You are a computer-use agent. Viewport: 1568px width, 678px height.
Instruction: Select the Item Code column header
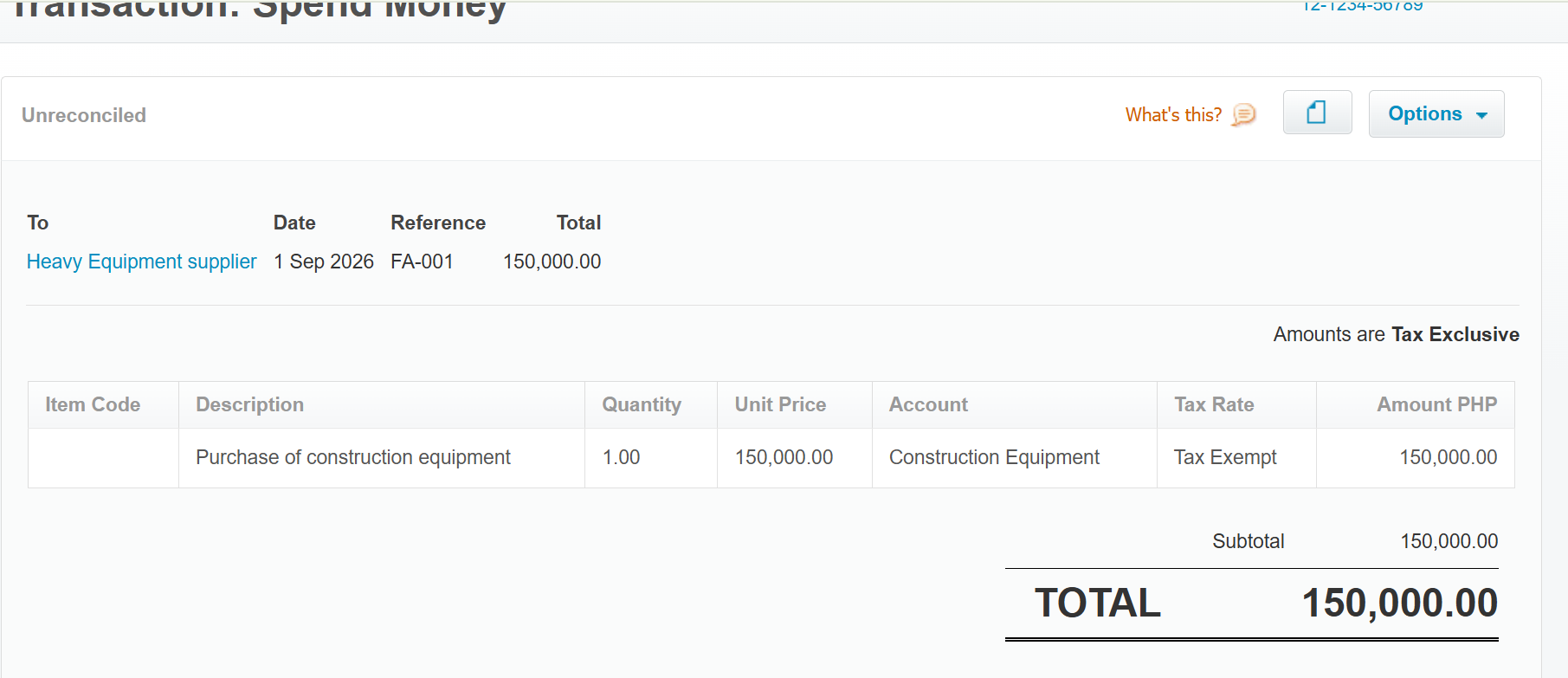[x=93, y=404]
